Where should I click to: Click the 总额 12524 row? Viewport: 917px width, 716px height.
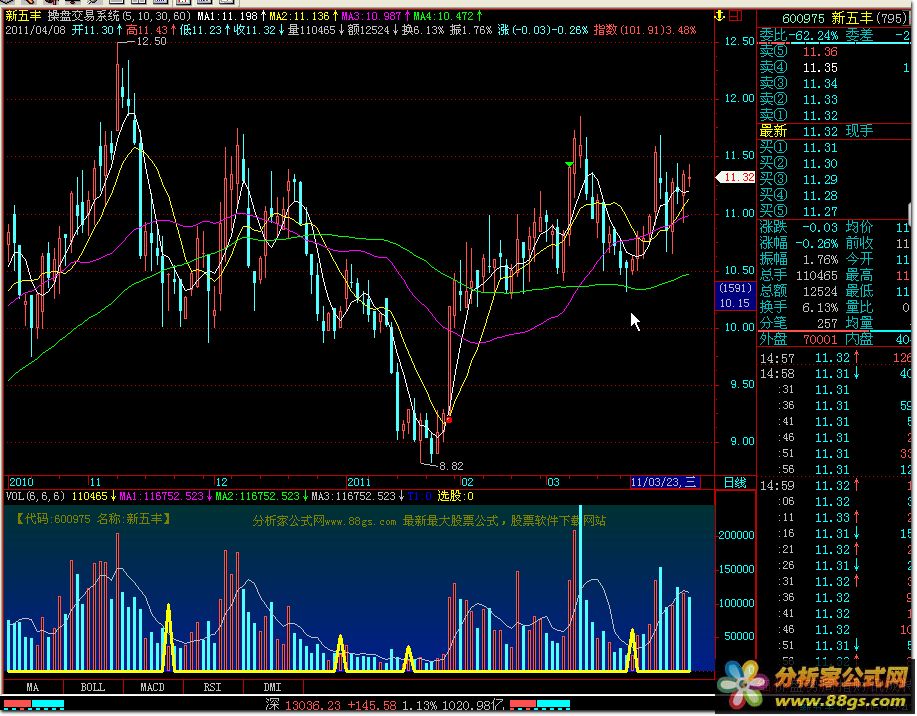tap(799, 291)
